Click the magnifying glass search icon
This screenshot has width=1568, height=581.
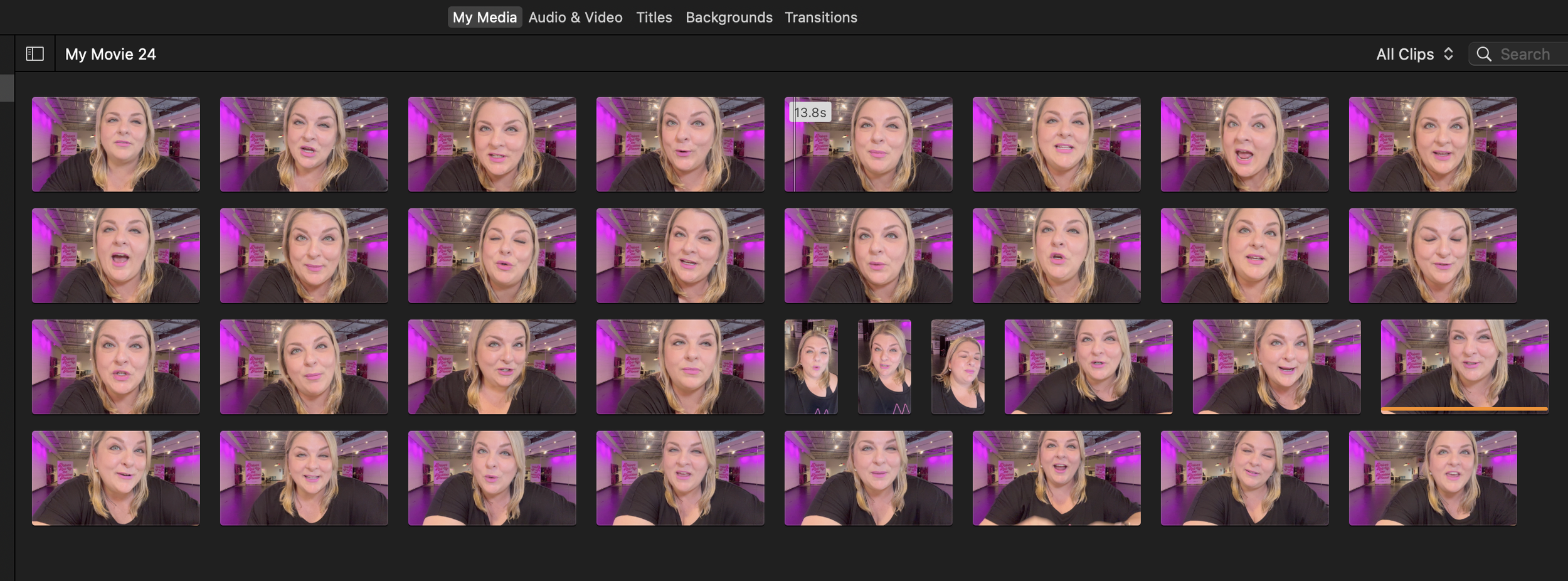[x=1484, y=55]
